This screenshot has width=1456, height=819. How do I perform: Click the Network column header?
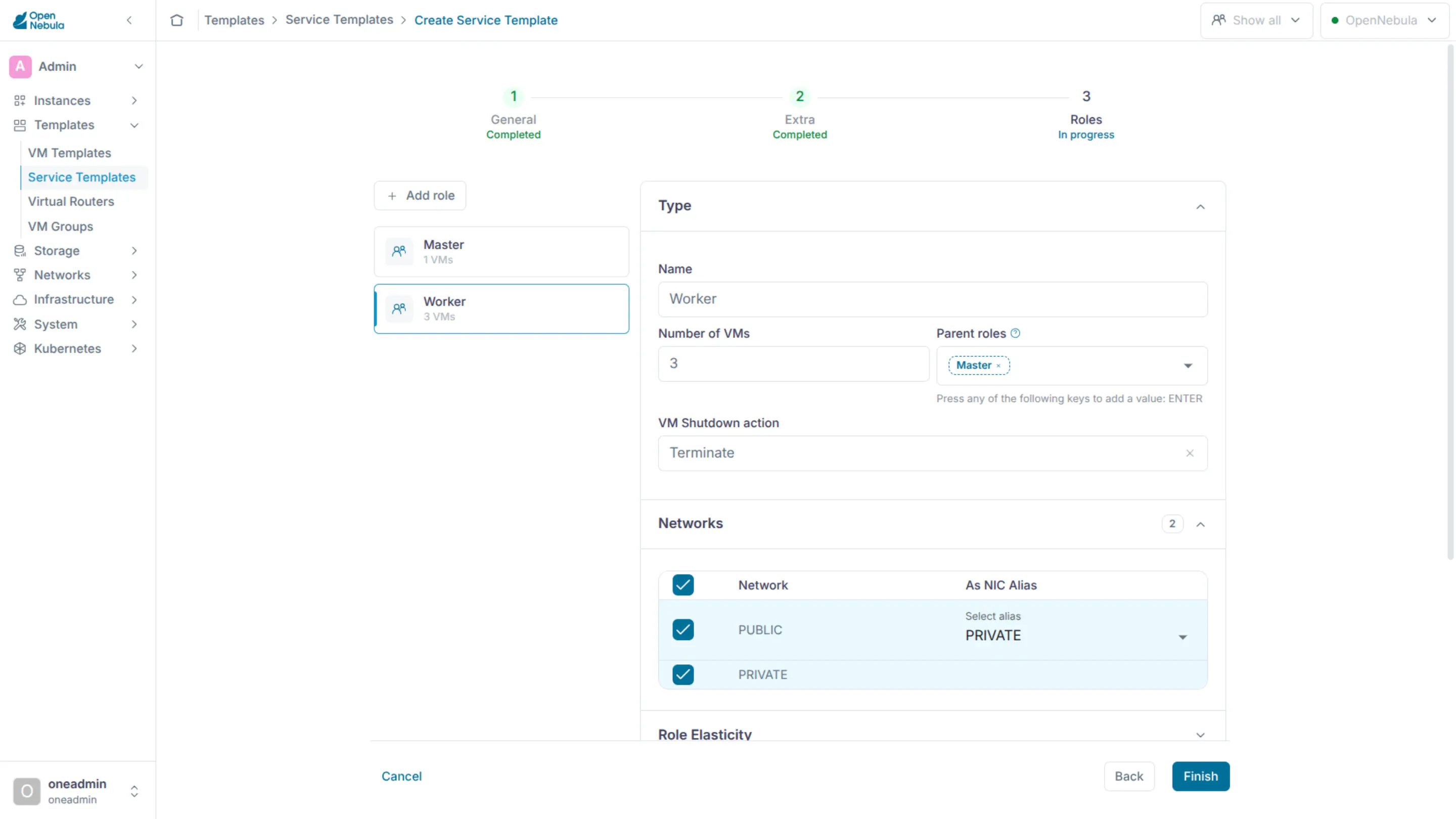coord(763,585)
